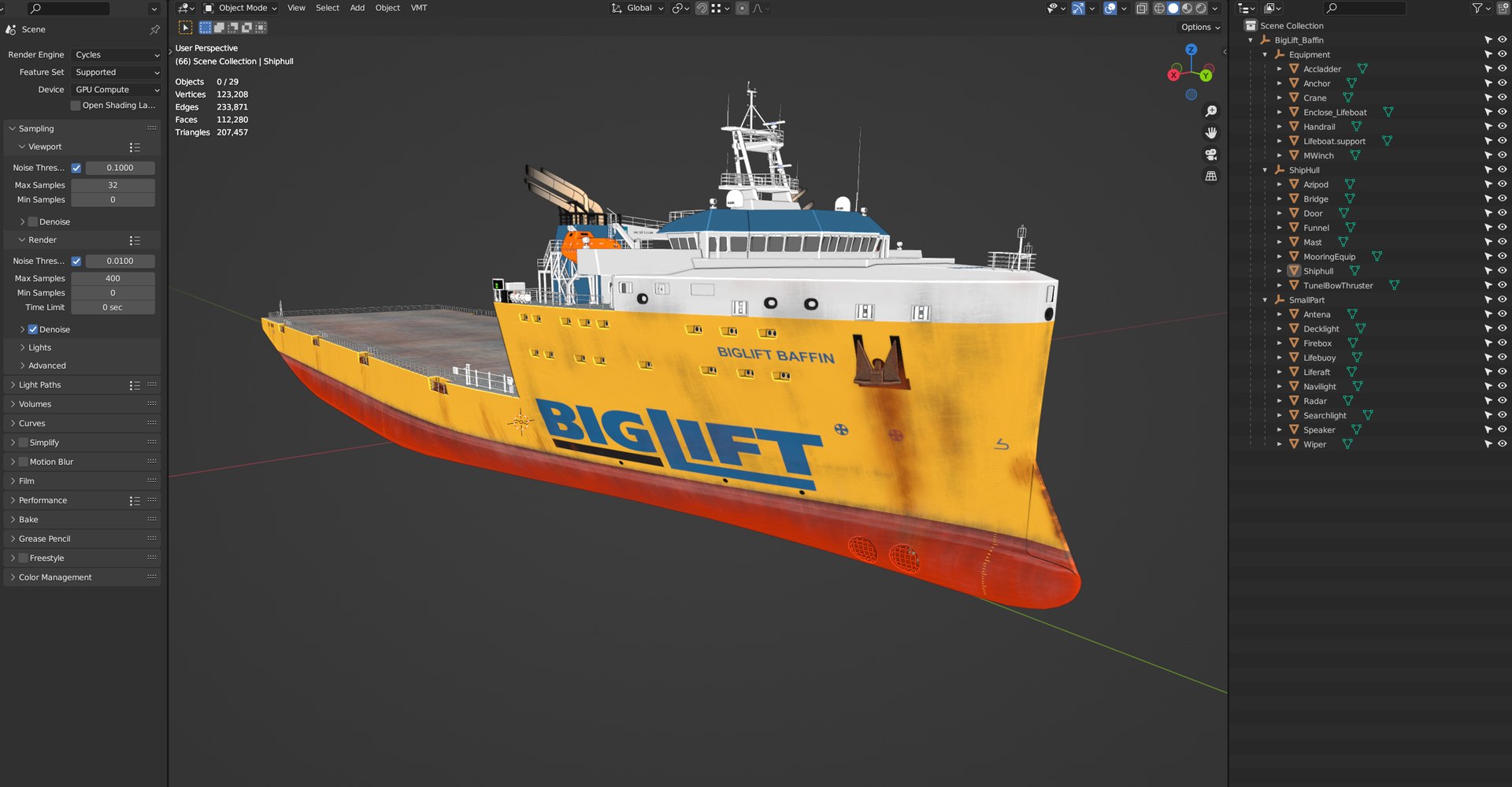Choose extend selection mode icon
The width and height of the screenshot is (1512, 787).
tap(219, 28)
